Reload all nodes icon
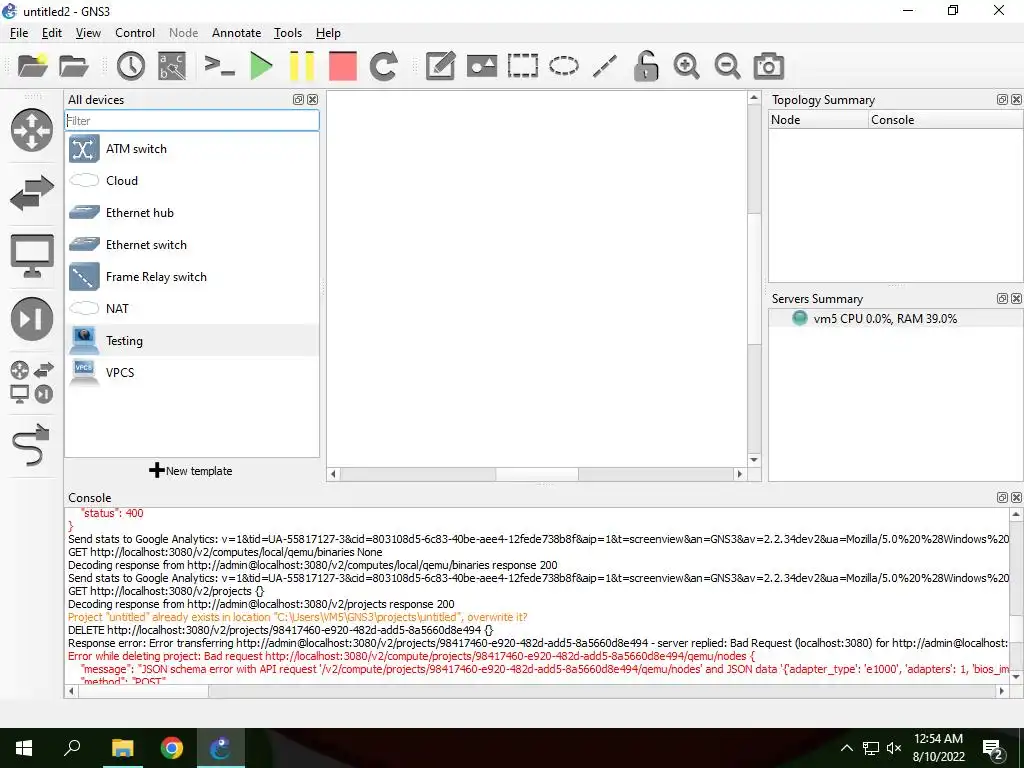The width and height of the screenshot is (1024, 768). click(x=383, y=66)
